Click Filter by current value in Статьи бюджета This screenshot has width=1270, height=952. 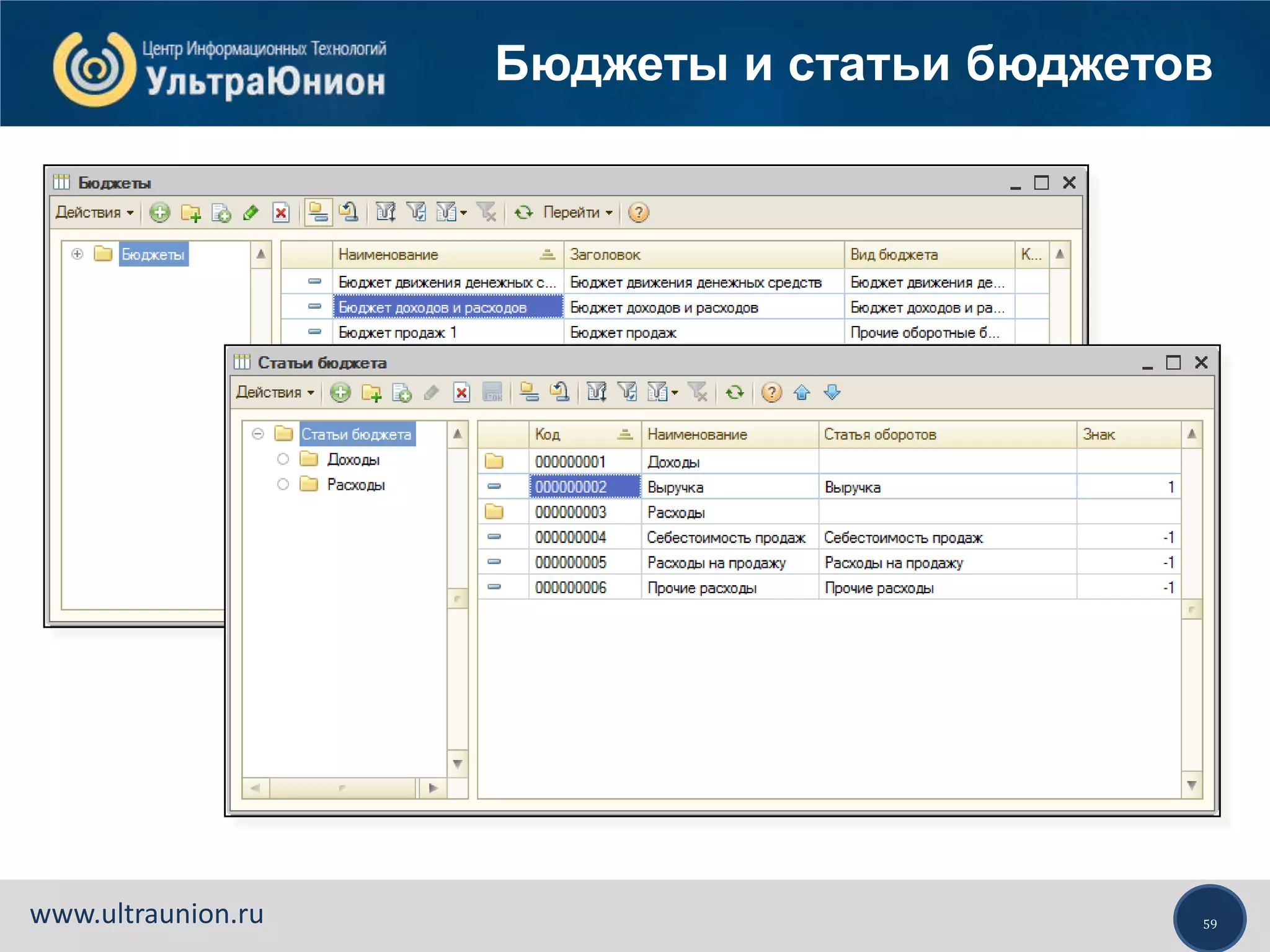(x=628, y=392)
